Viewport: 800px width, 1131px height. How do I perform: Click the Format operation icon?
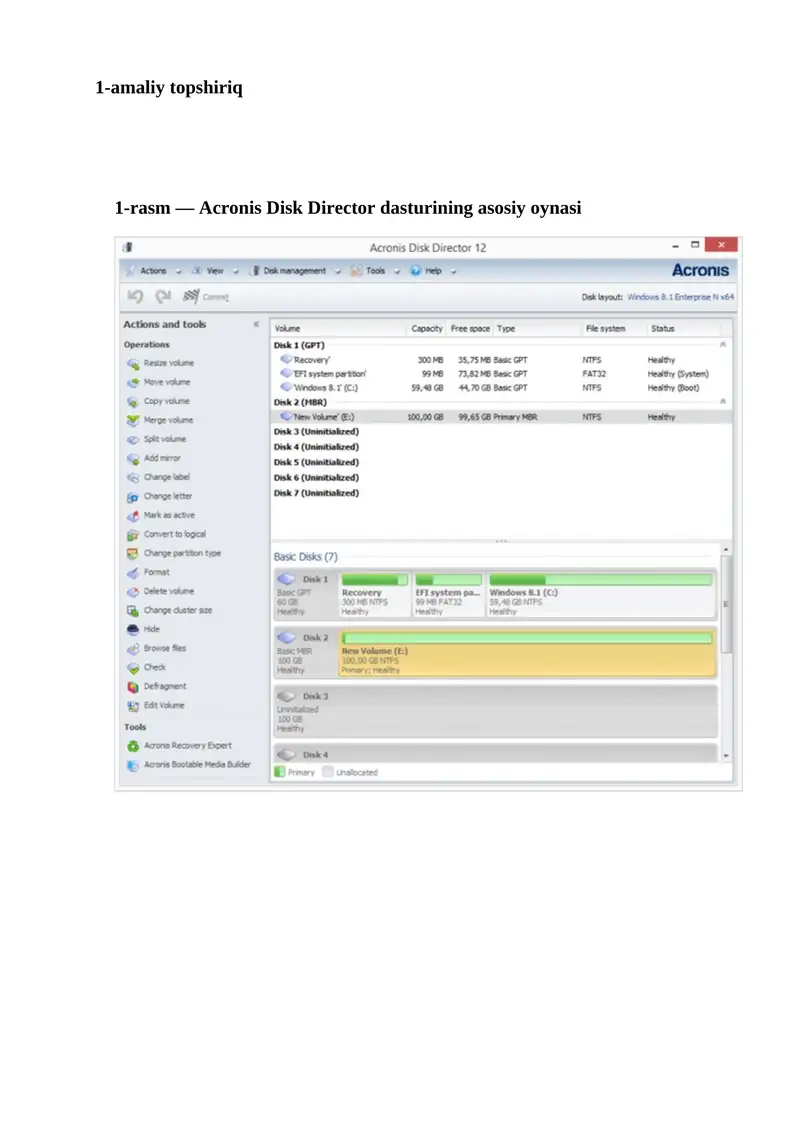point(133,573)
